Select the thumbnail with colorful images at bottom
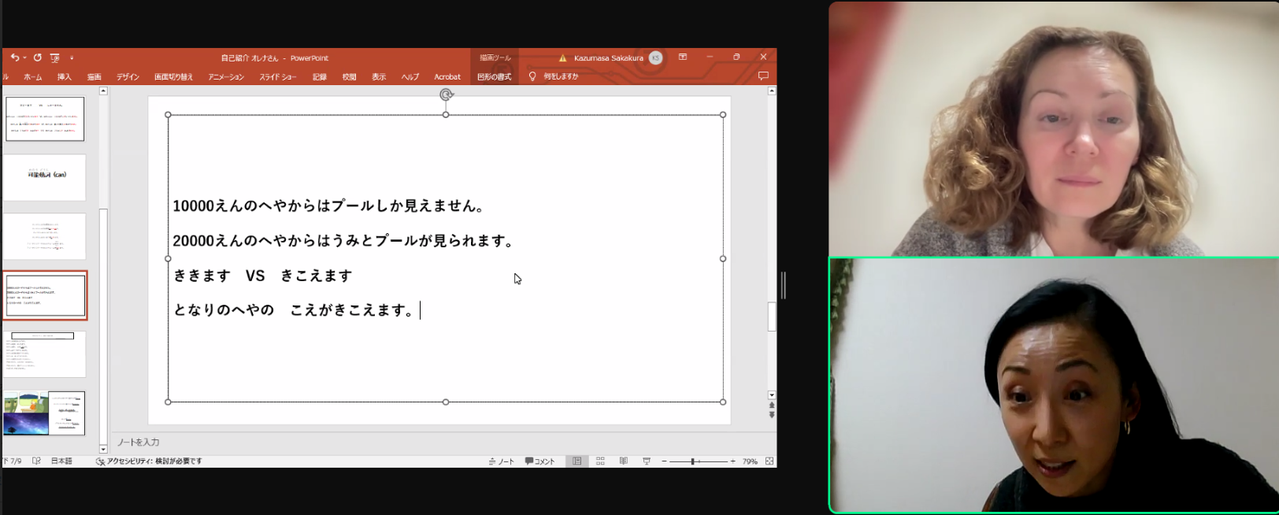1279x515 pixels. coord(45,413)
